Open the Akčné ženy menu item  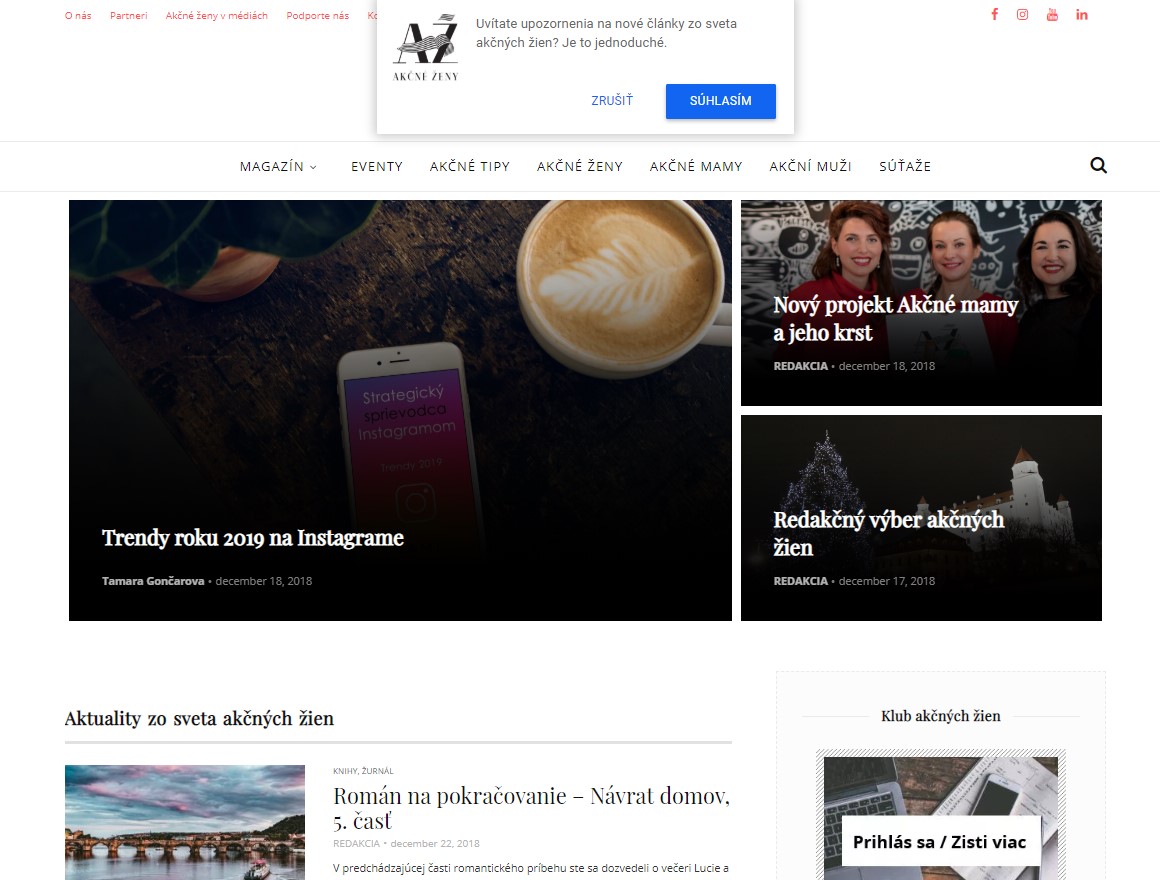click(x=580, y=166)
